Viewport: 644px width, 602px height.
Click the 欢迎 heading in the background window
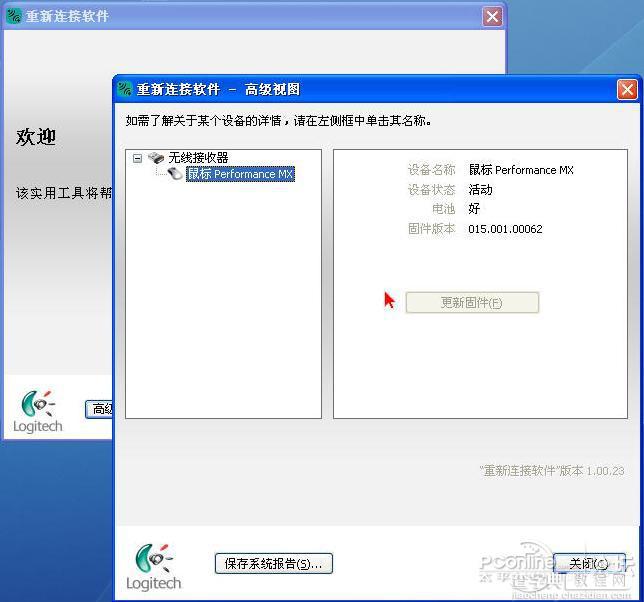[36, 137]
